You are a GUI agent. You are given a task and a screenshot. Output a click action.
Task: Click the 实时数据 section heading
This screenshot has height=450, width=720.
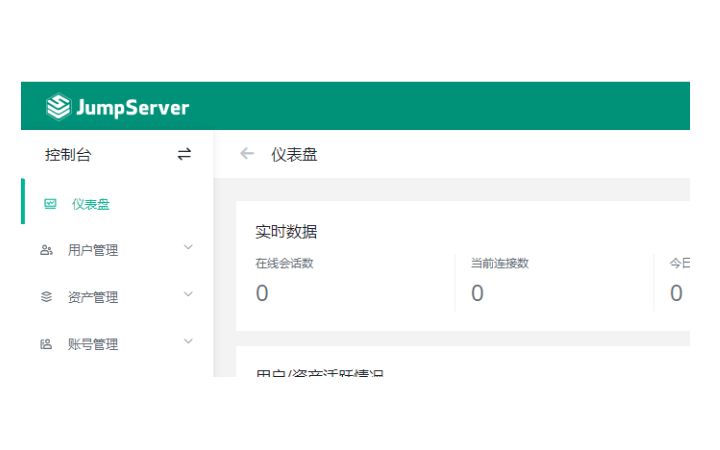[286, 231]
